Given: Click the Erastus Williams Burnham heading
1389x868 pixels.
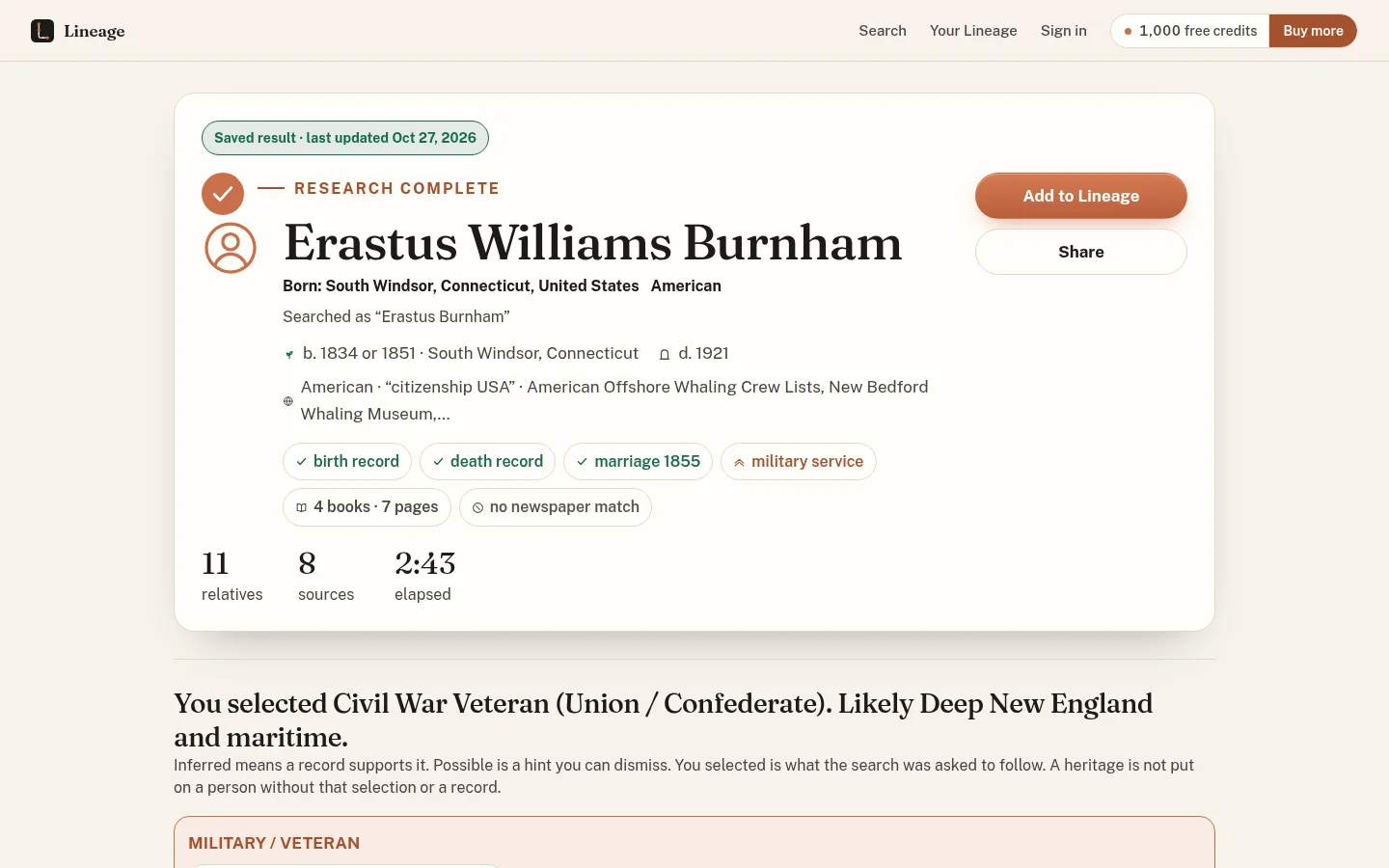Looking at the screenshot, I should tap(593, 242).
